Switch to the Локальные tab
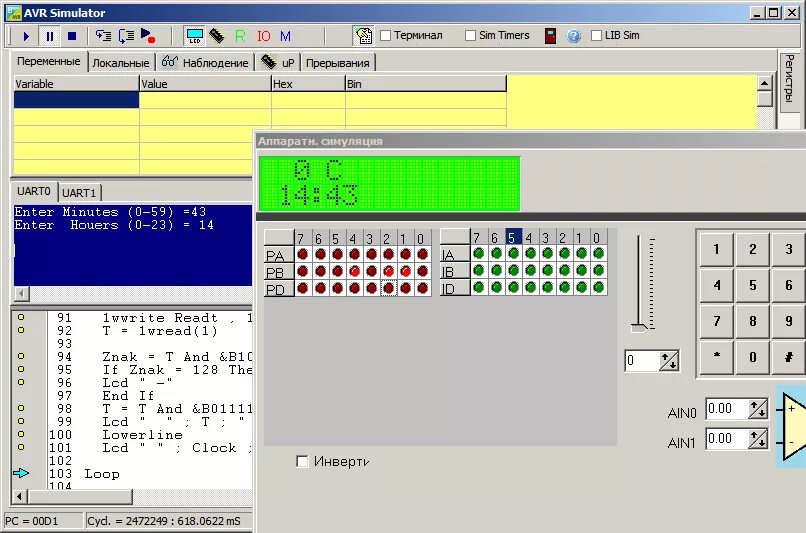This screenshot has height=533, width=806. [121, 63]
